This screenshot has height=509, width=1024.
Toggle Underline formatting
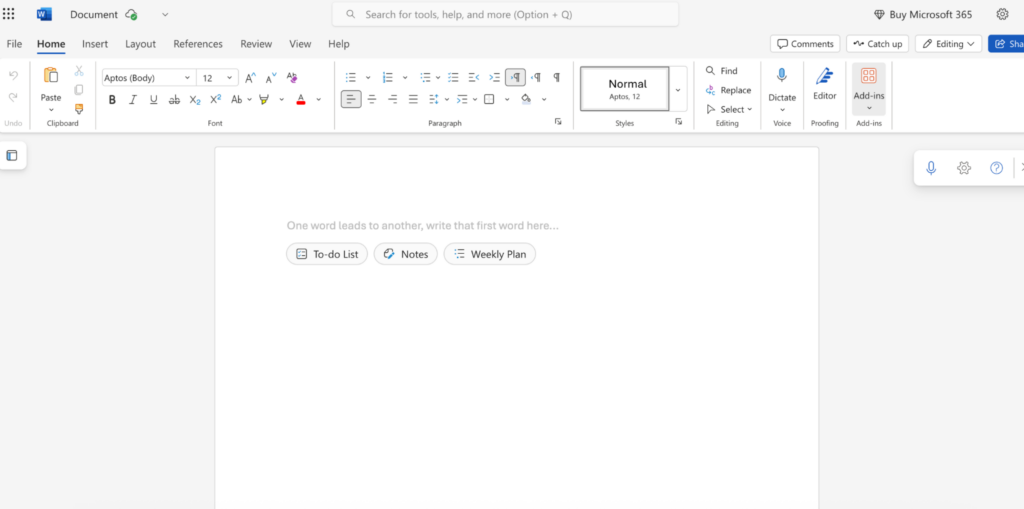153,99
